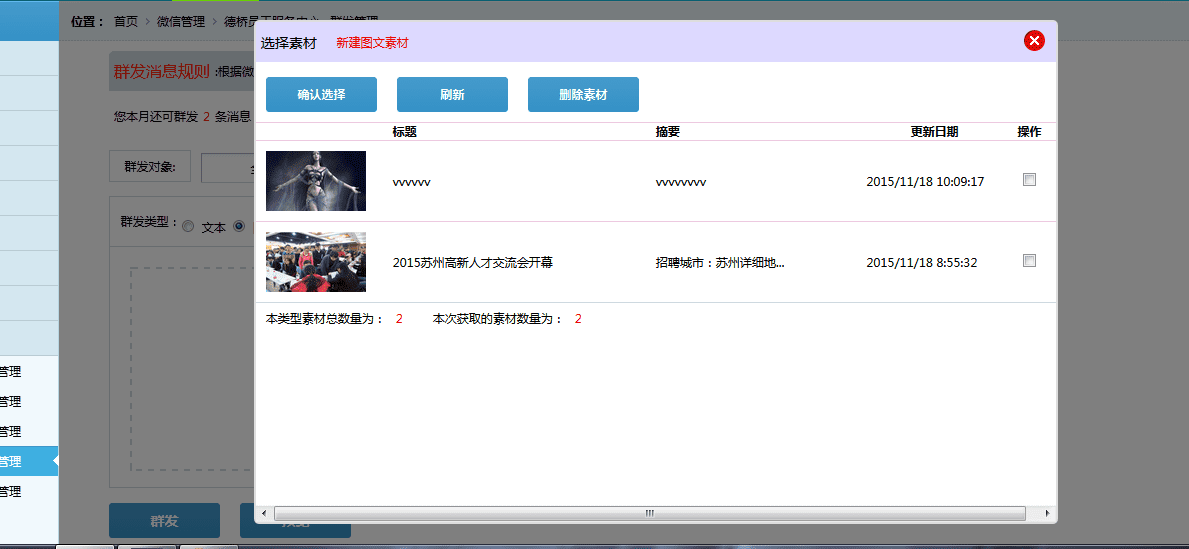Viewport: 1189px width, 549px height.
Task: Click the 更新日期 column header
Action: click(x=934, y=132)
